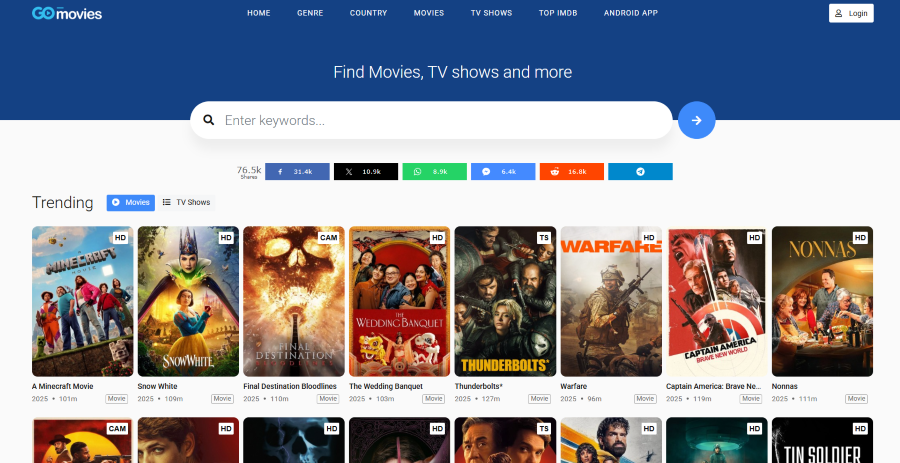Click Nonnas title link
Screen dimensions: 900x463
tap(785, 386)
